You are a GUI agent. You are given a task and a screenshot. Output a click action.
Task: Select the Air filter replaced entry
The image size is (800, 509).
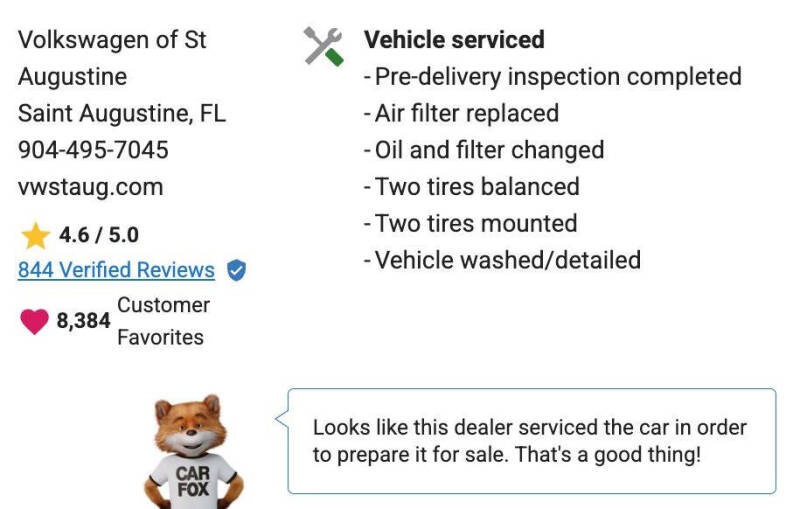click(461, 113)
